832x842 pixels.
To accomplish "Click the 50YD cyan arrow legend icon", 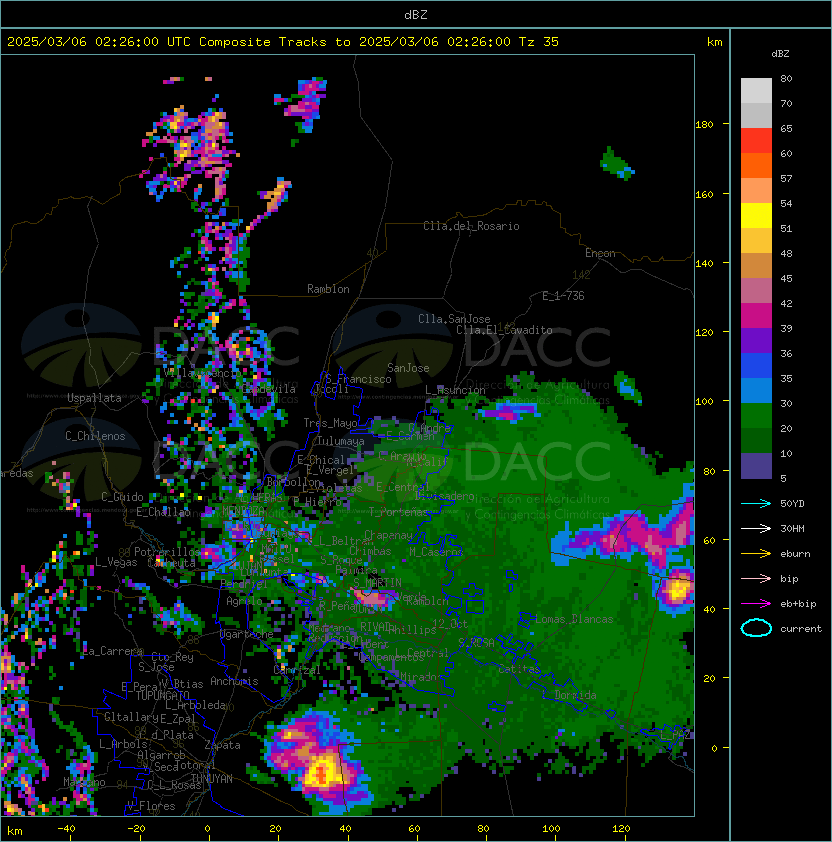I will 756,503.
